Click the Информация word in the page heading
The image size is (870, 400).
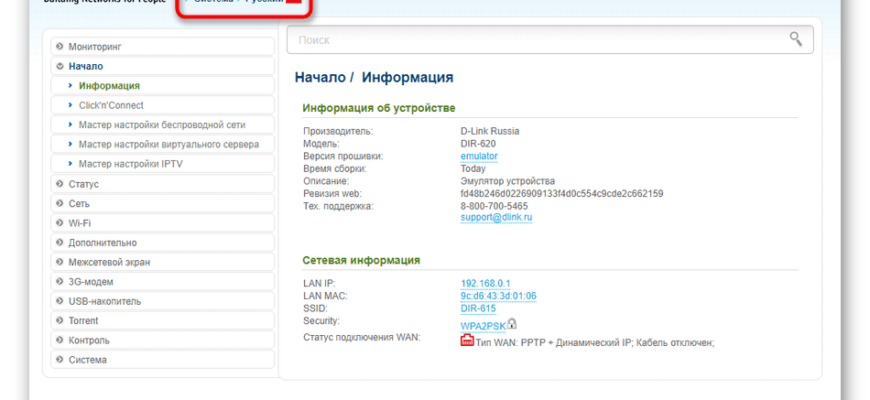pos(407,77)
